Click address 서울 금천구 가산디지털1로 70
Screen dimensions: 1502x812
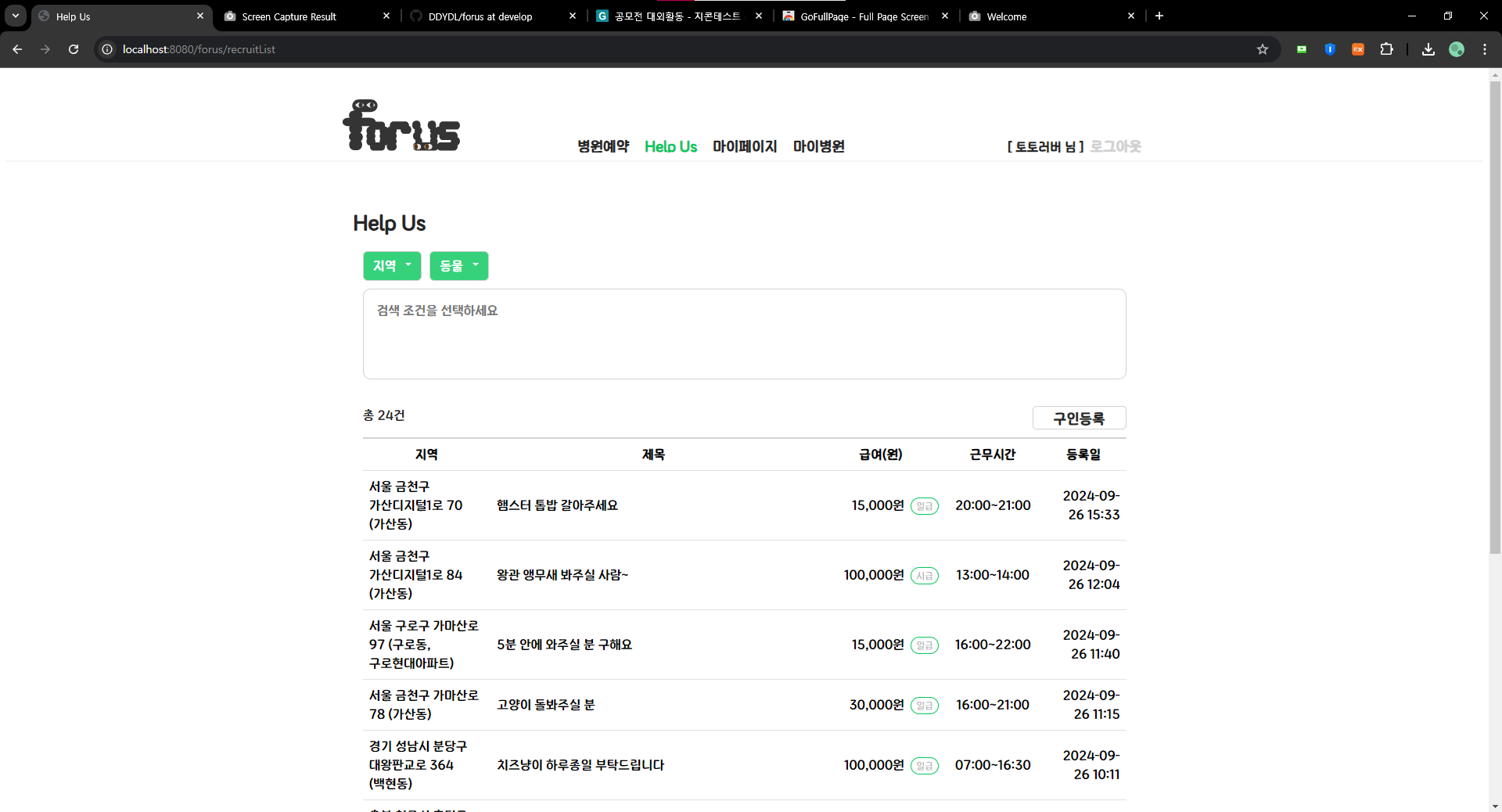point(415,505)
